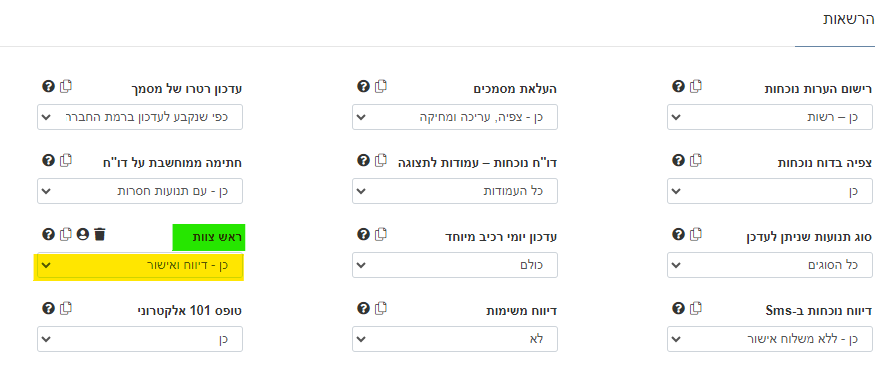Click the help icon next to רישום הערות נוכחות
The width and height of the screenshot is (887, 374).
[x=678, y=86]
